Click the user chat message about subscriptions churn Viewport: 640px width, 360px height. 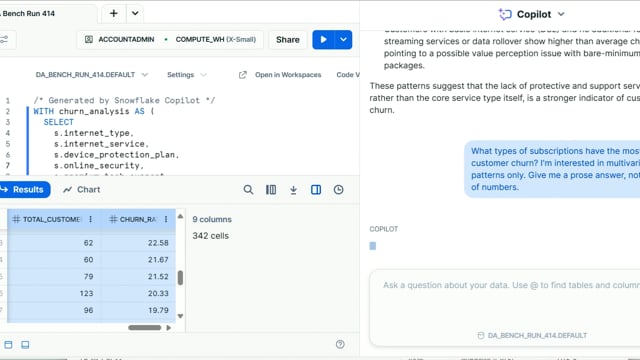[x=552, y=169]
